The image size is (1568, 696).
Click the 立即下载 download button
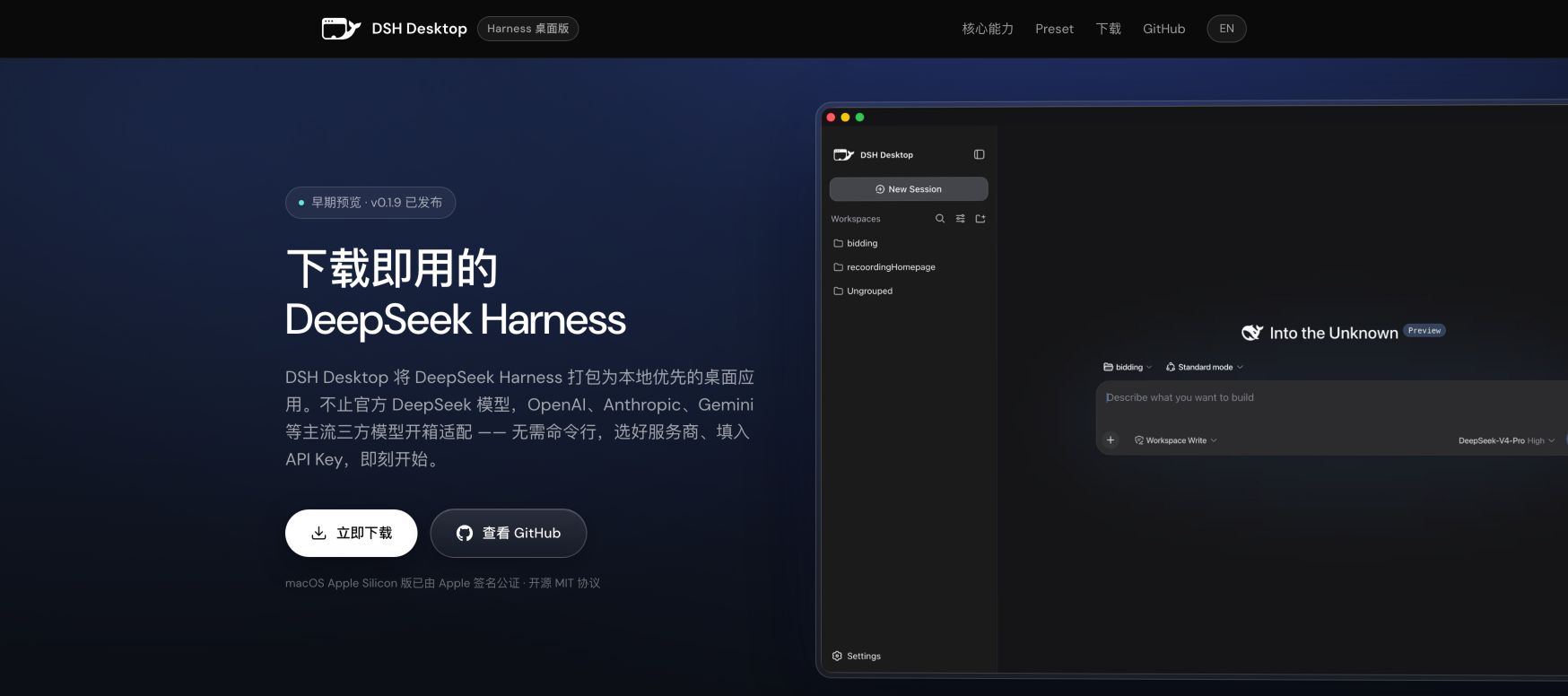pyautogui.click(x=352, y=533)
